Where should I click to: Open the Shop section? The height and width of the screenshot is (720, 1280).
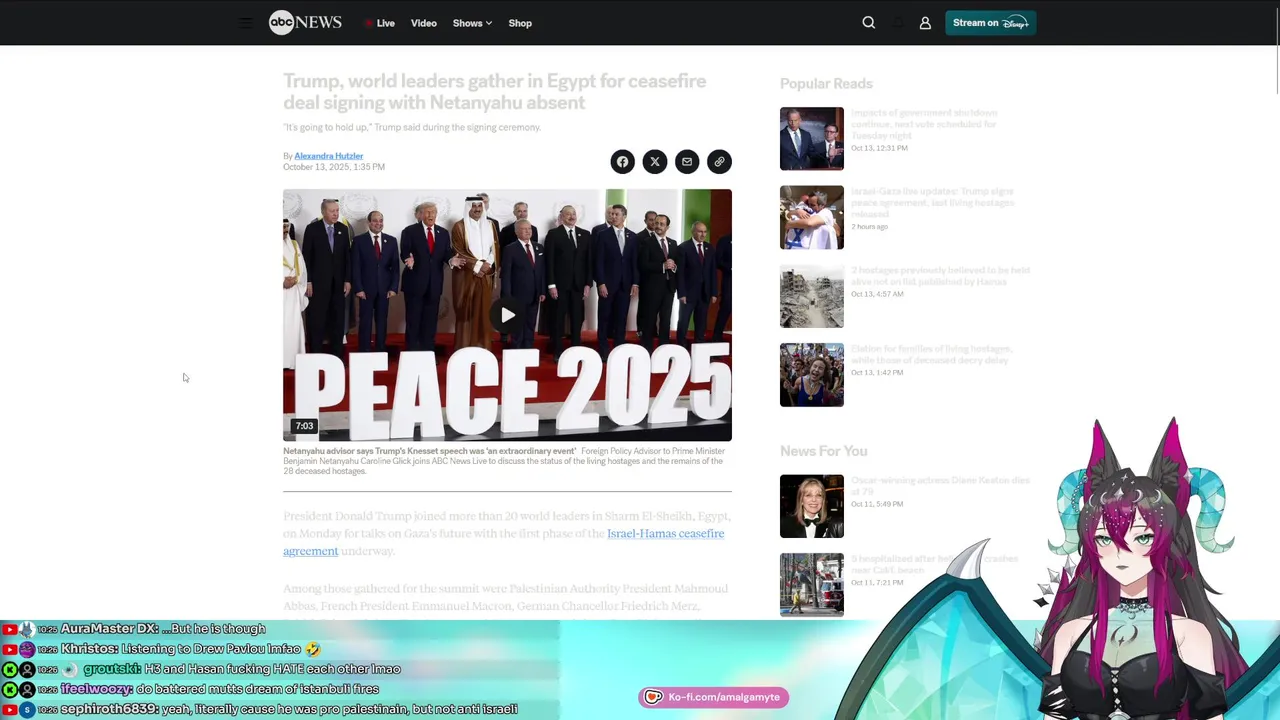pyautogui.click(x=520, y=23)
